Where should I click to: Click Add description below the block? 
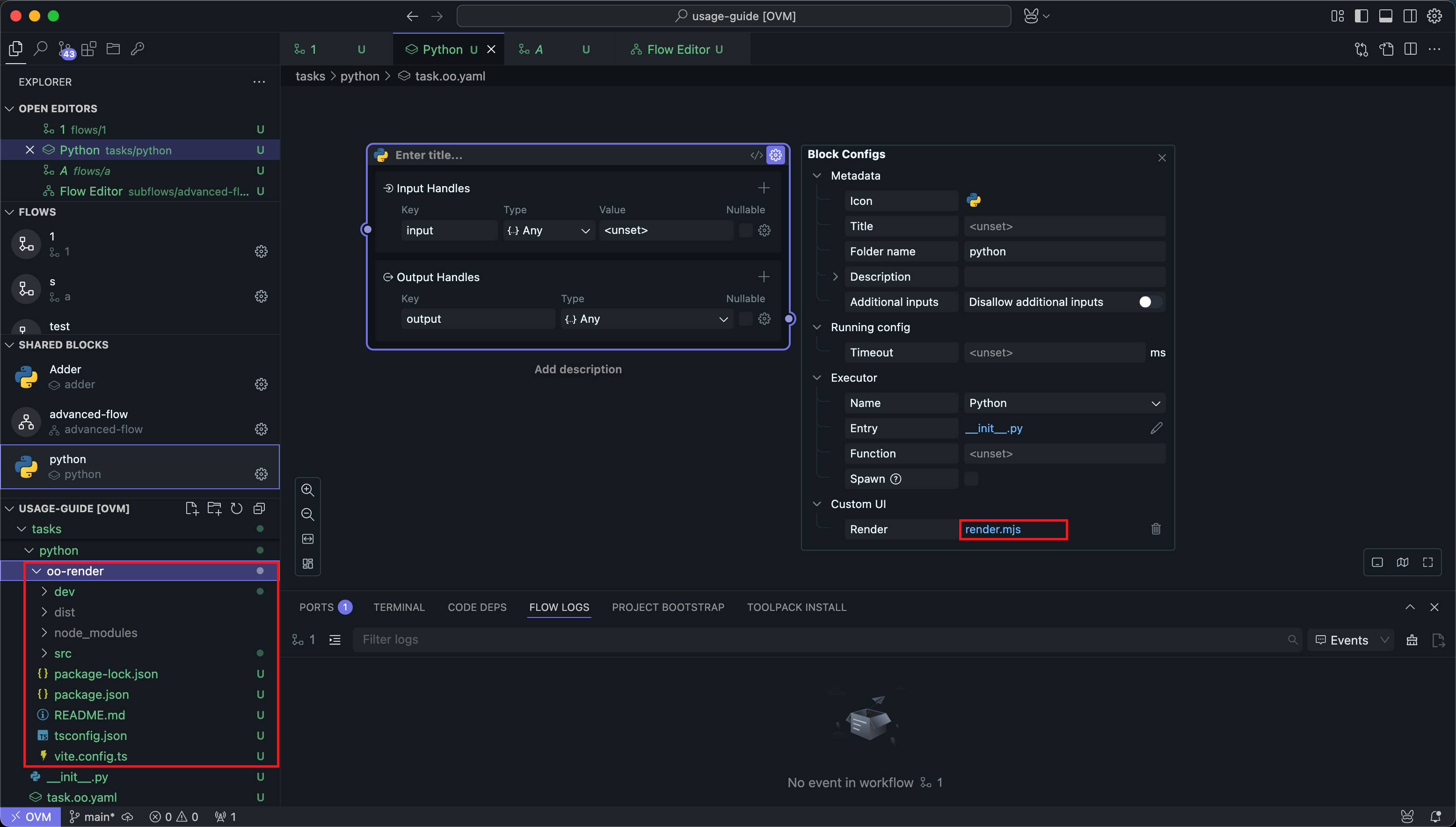[578, 369]
